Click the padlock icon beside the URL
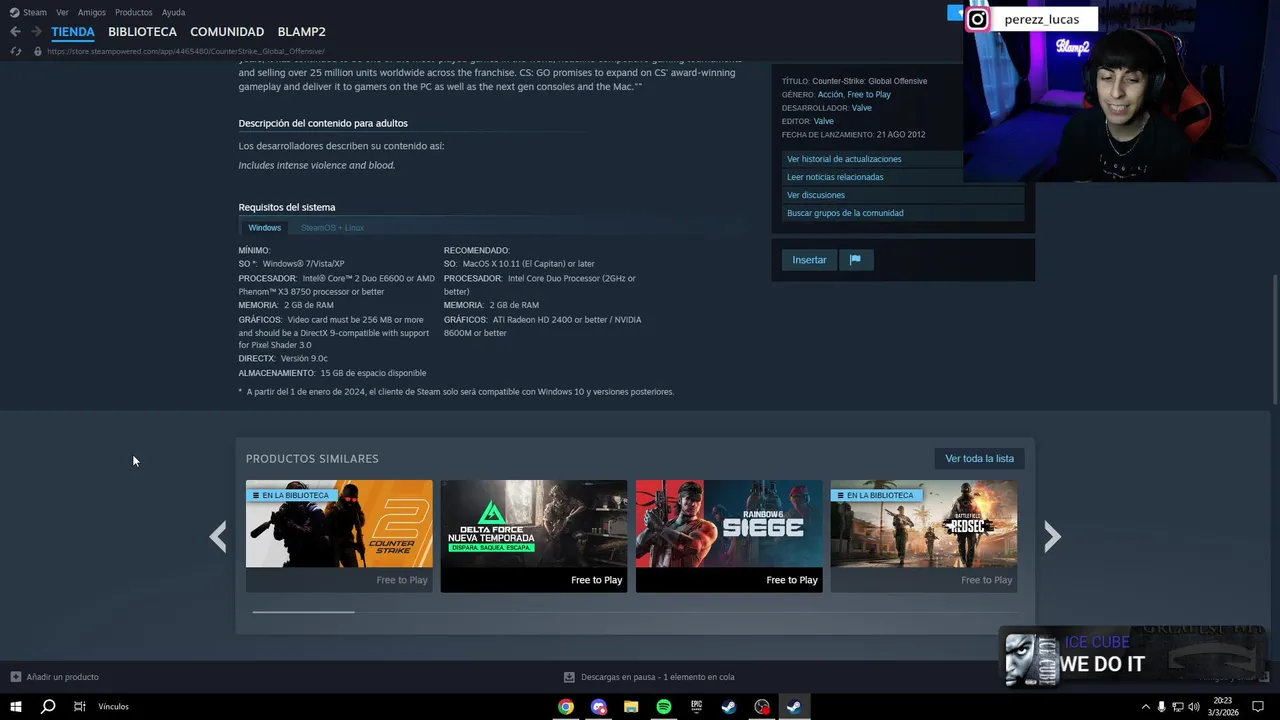1280x720 pixels. (38, 51)
